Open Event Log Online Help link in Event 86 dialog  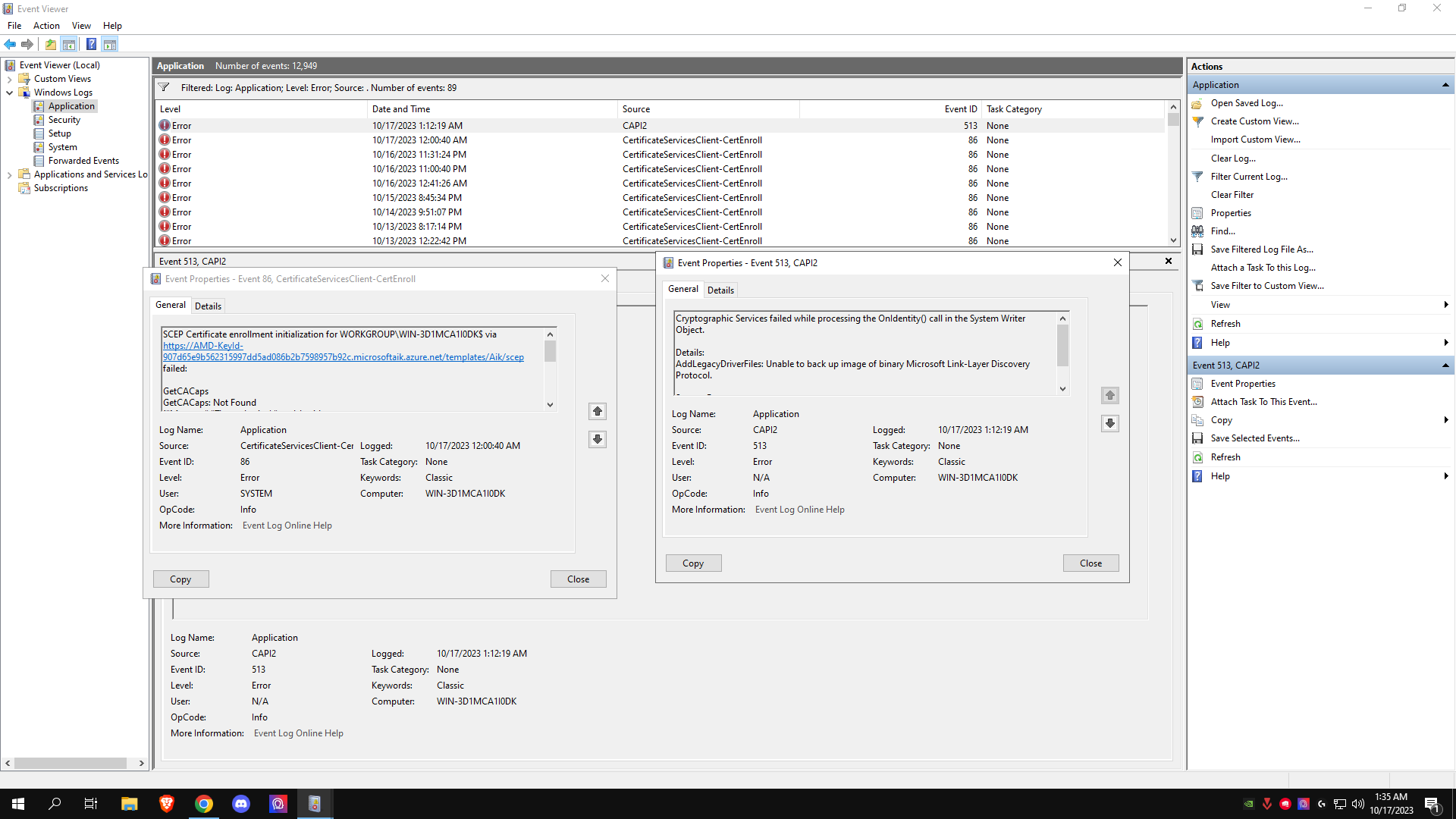point(287,526)
